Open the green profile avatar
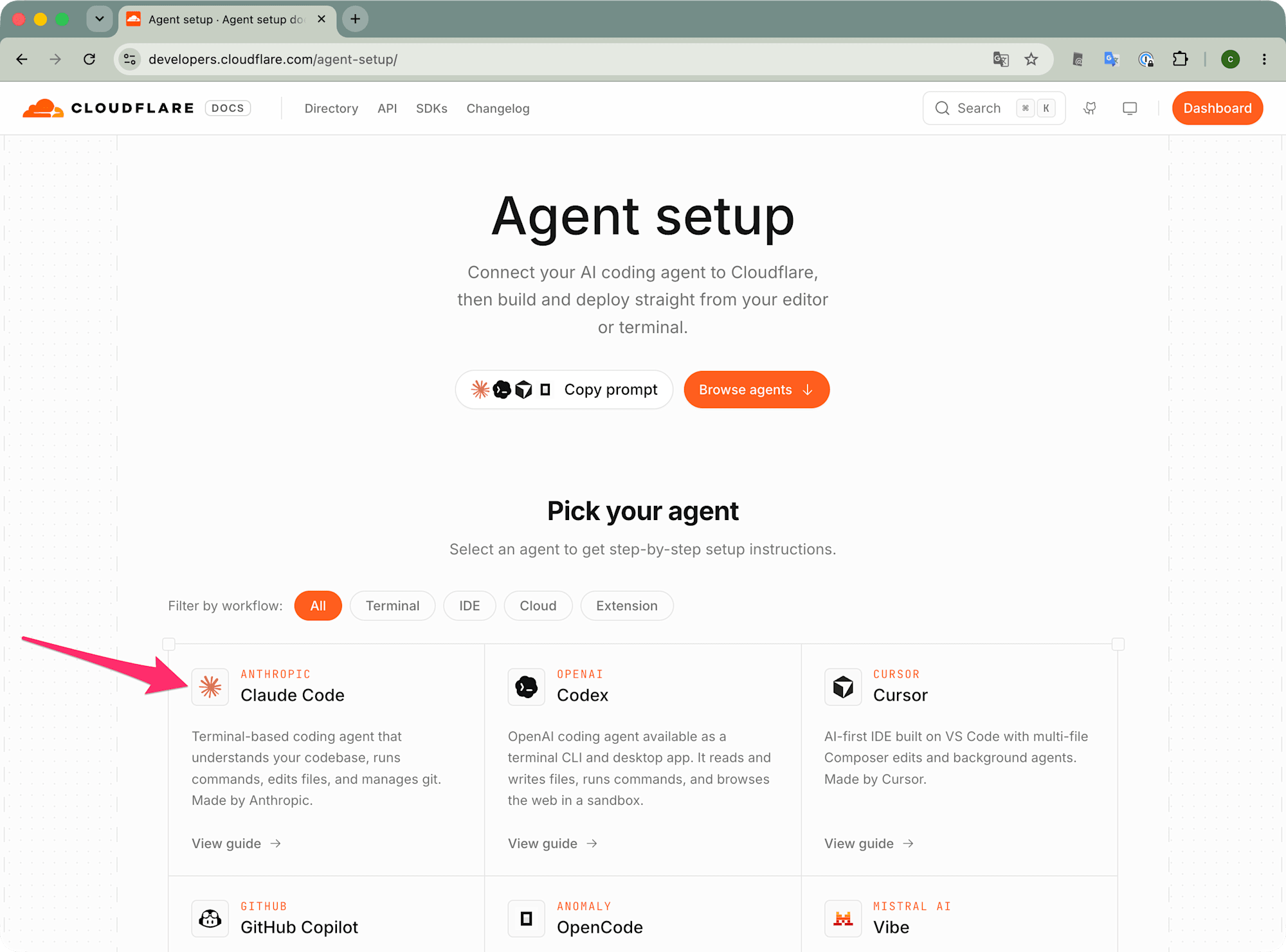Image resolution: width=1286 pixels, height=952 pixels. 1230,59
